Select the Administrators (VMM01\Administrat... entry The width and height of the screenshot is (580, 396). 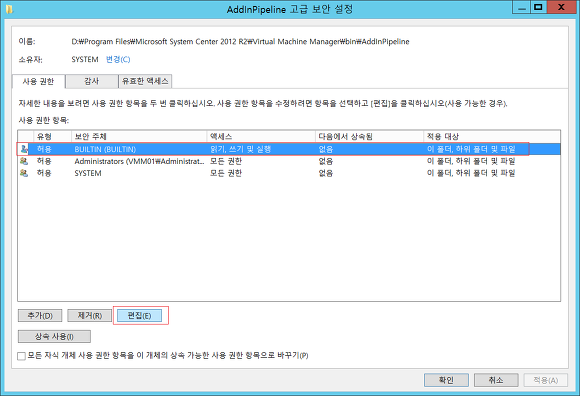(x=139, y=161)
